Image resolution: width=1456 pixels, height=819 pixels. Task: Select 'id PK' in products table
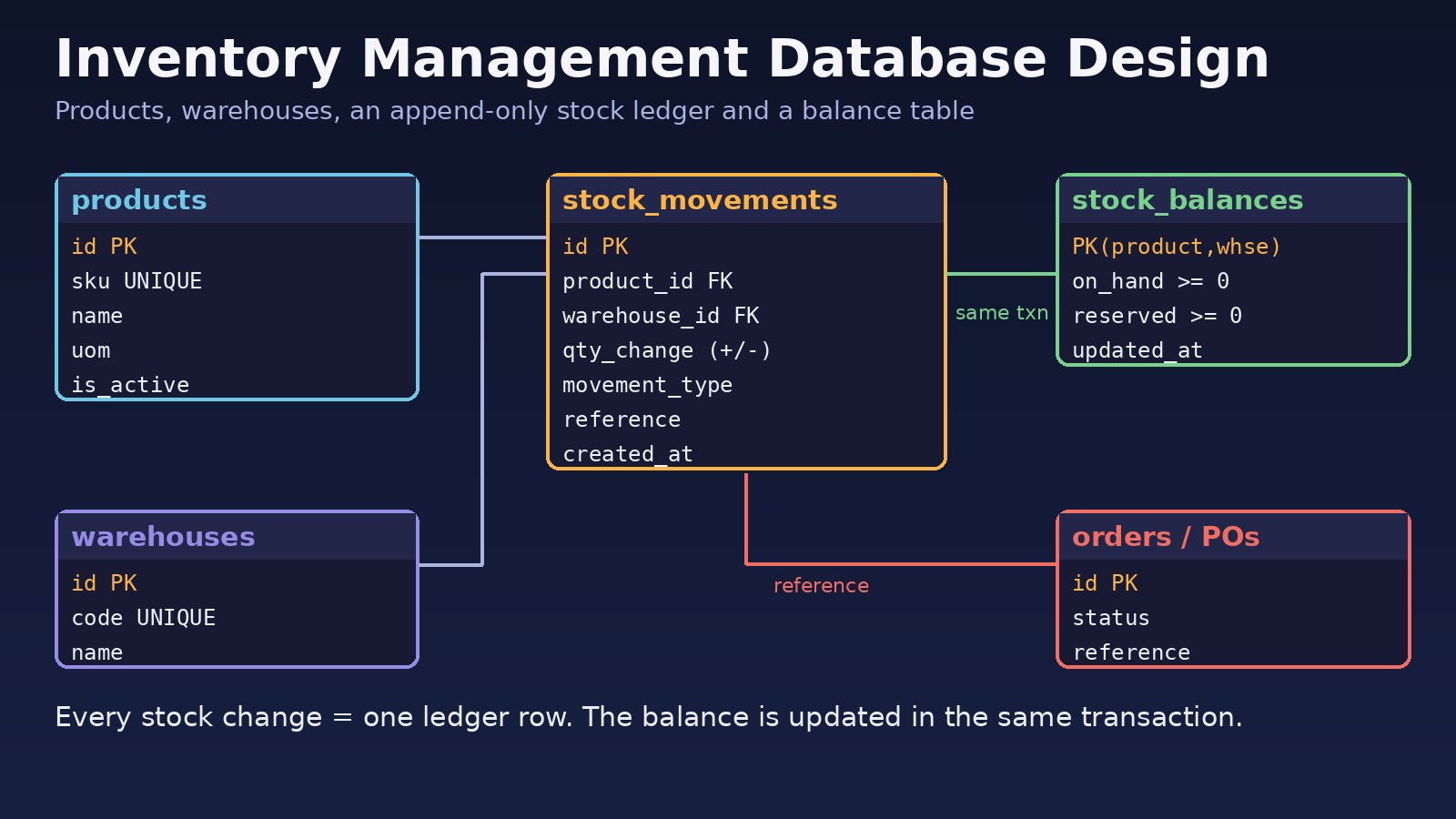104,247
